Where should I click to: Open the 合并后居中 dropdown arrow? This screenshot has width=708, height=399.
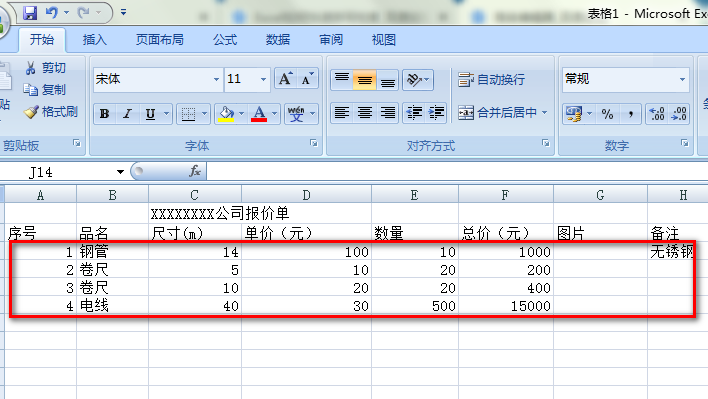(x=545, y=113)
